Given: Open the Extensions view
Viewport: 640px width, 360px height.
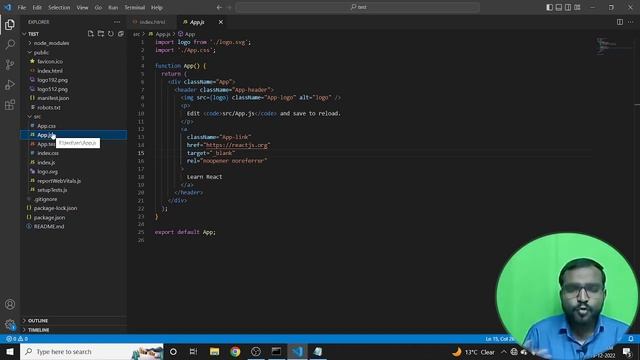Looking at the screenshot, I should (10, 105).
